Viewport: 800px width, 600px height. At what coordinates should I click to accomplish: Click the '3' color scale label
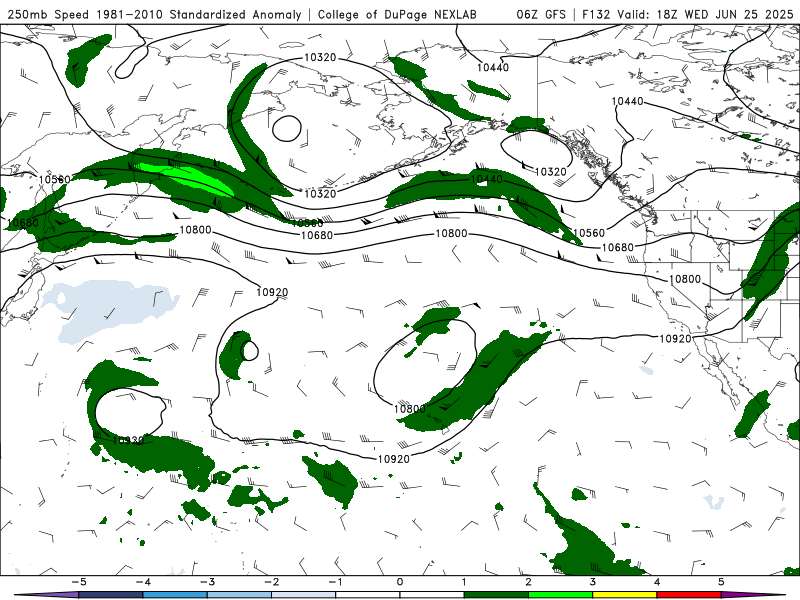click(592, 582)
